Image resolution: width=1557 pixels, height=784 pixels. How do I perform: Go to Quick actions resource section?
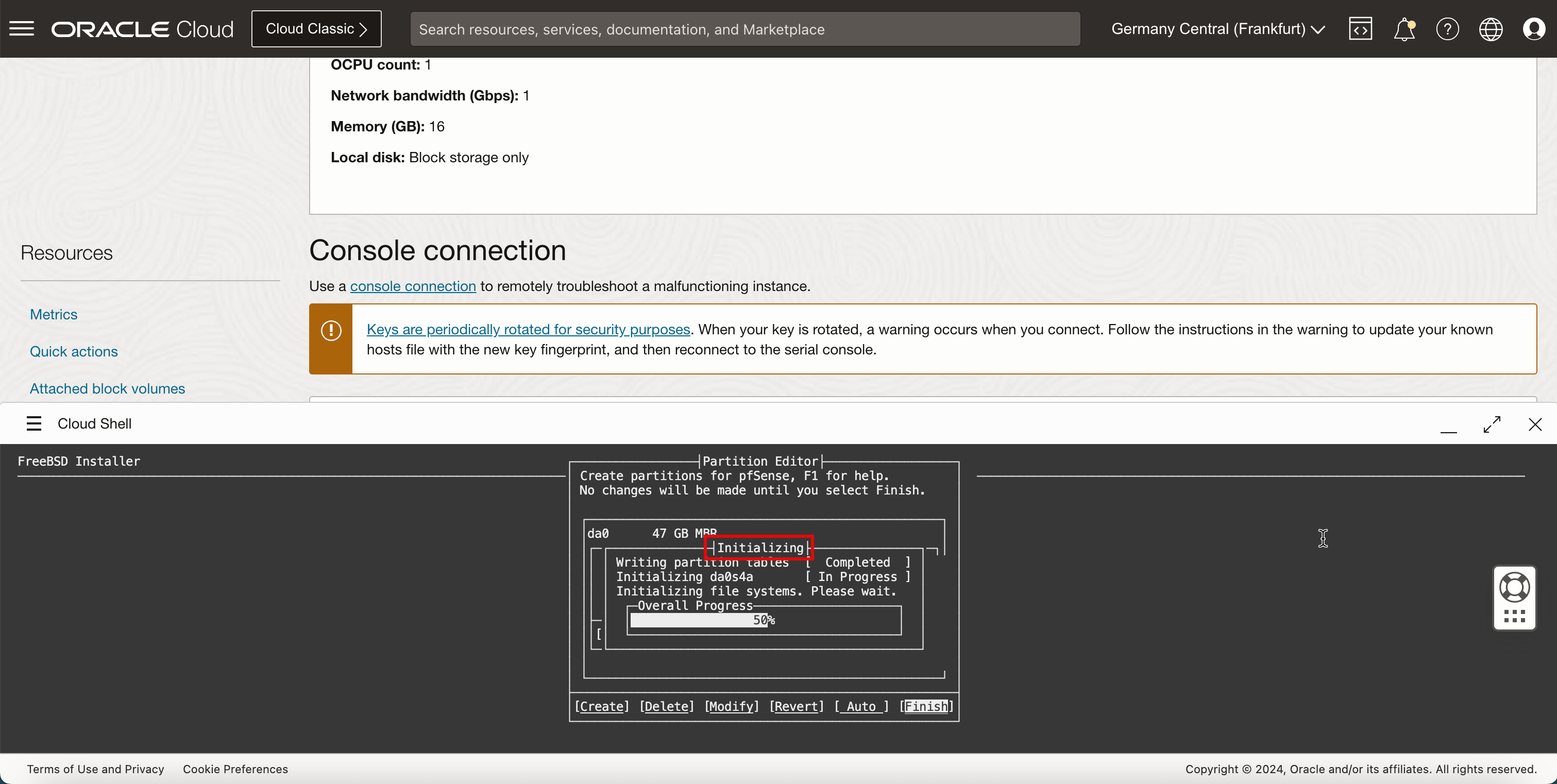74,351
